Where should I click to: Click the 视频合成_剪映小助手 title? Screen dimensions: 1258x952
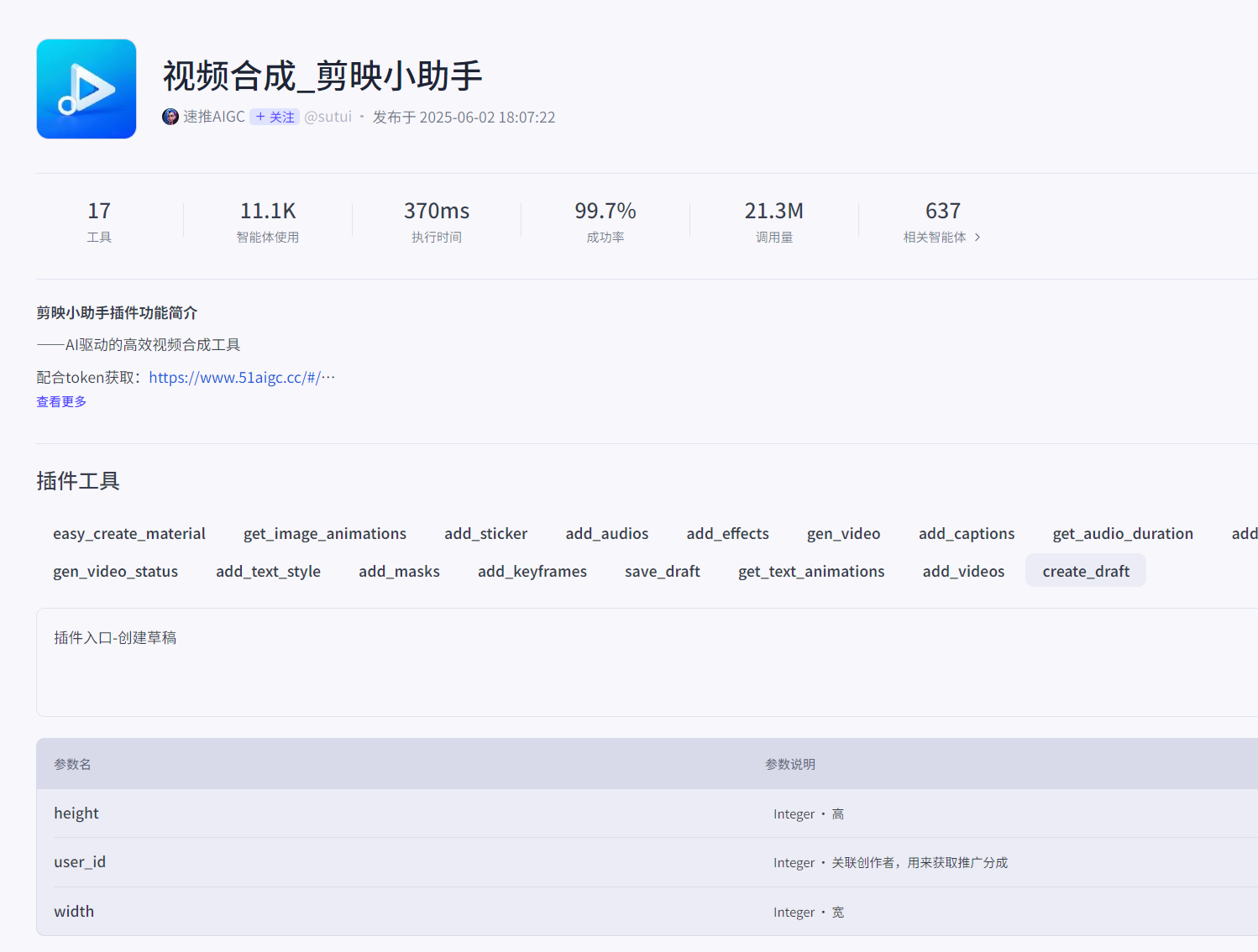click(x=322, y=76)
